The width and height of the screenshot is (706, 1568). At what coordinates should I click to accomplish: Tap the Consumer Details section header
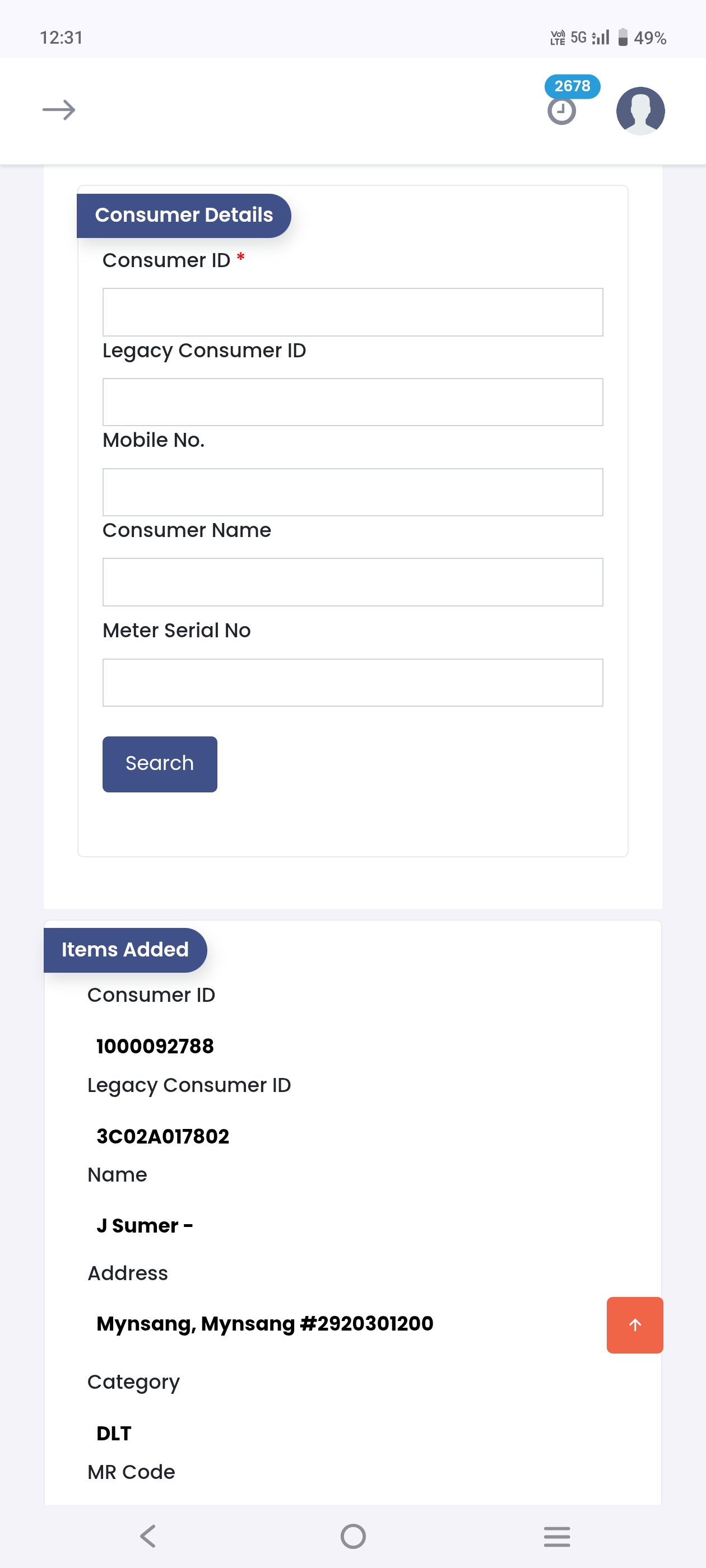(184, 216)
